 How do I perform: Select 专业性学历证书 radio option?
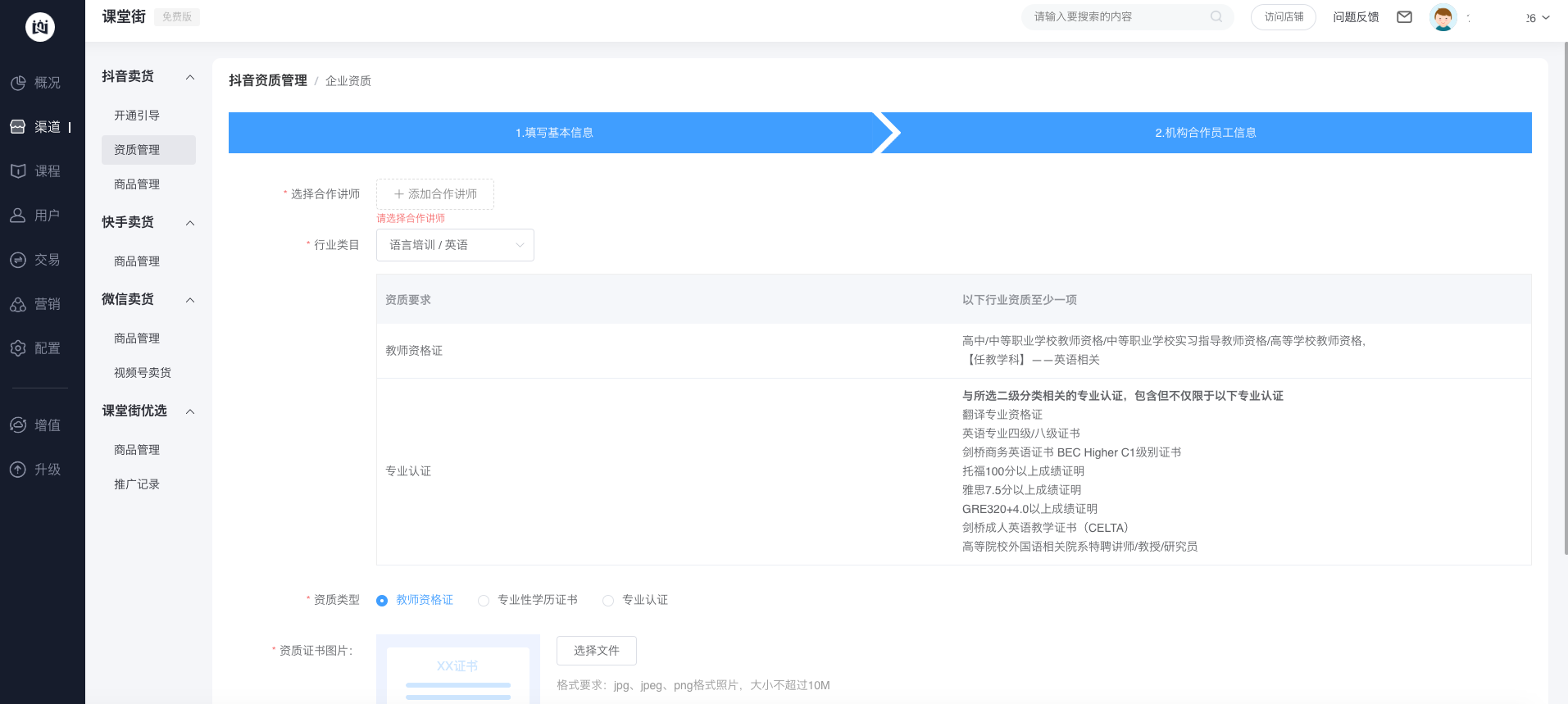[528, 600]
